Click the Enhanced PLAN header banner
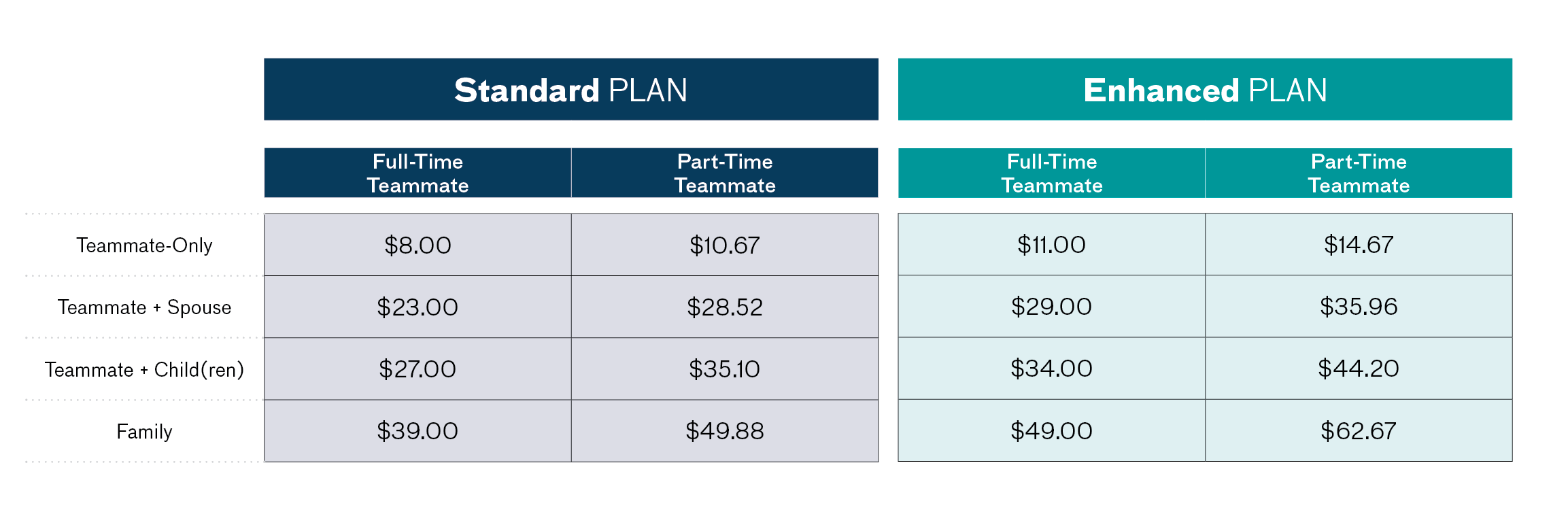This screenshot has width=1568, height=512. coord(1204,90)
